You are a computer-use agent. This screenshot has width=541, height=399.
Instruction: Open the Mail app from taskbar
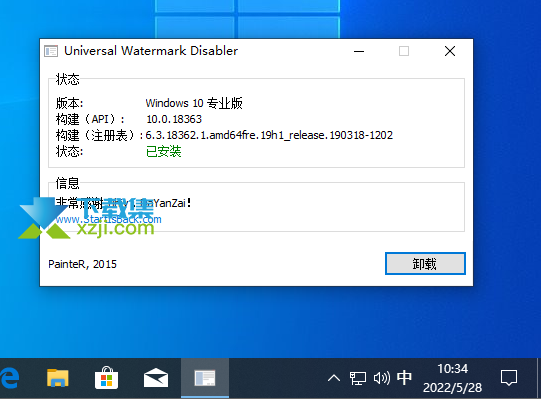[x=156, y=378]
